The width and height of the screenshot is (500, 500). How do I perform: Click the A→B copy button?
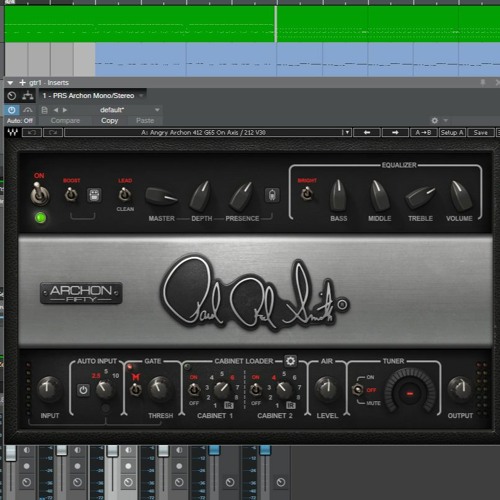coord(423,133)
